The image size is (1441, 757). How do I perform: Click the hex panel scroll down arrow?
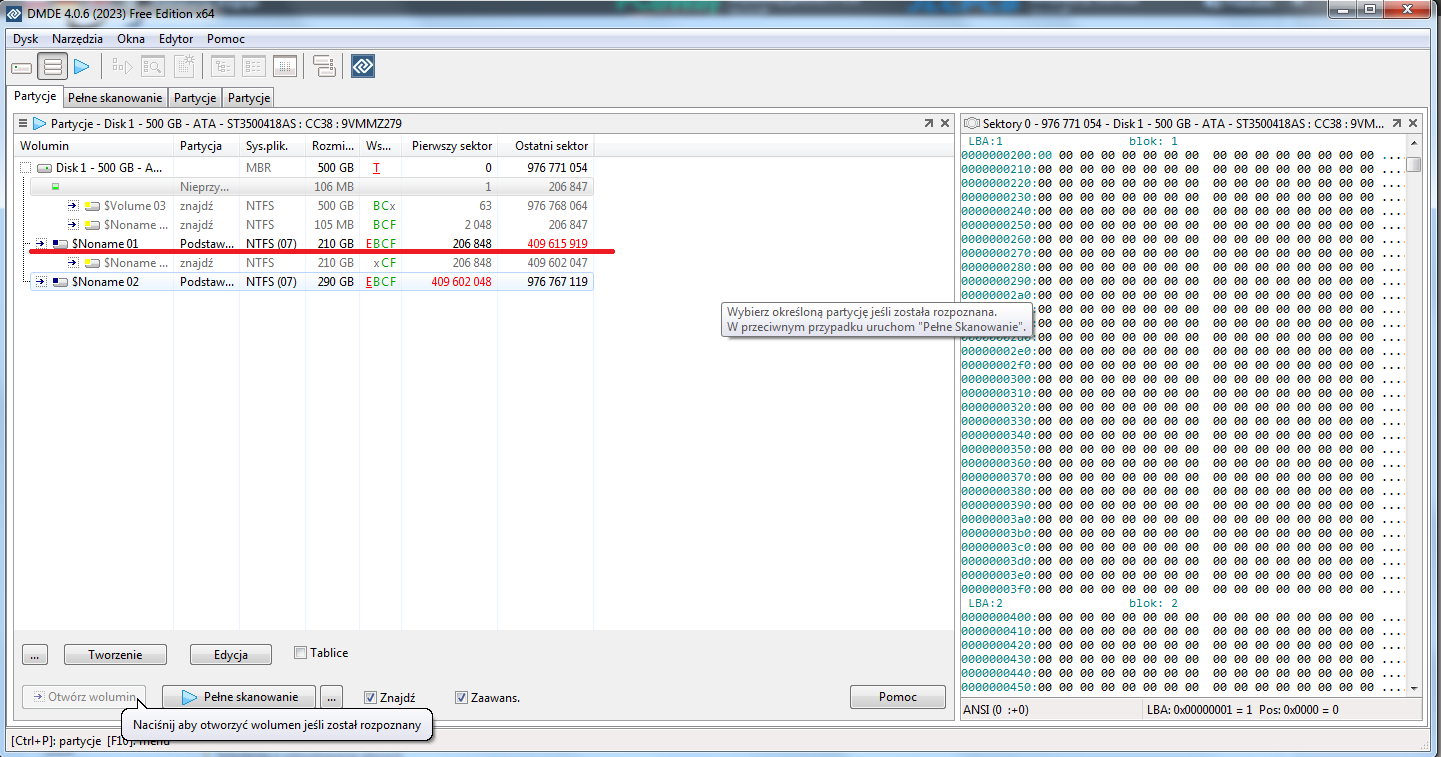(x=1413, y=688)
